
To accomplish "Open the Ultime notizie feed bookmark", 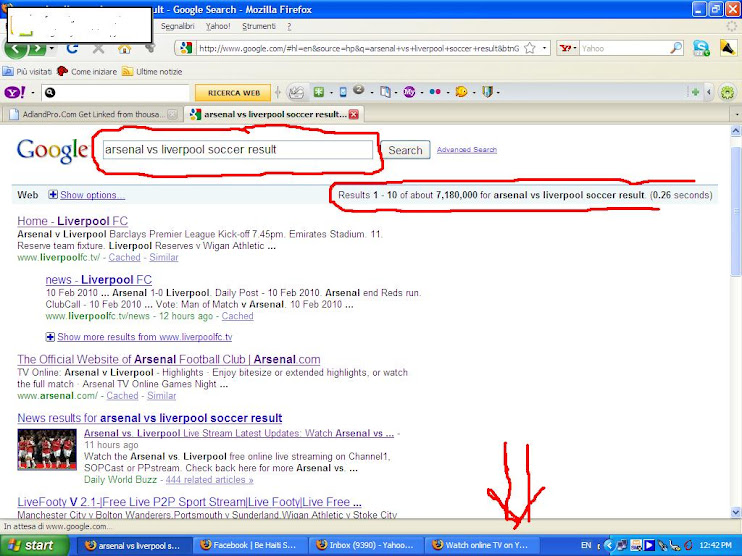I will (152, 71).
